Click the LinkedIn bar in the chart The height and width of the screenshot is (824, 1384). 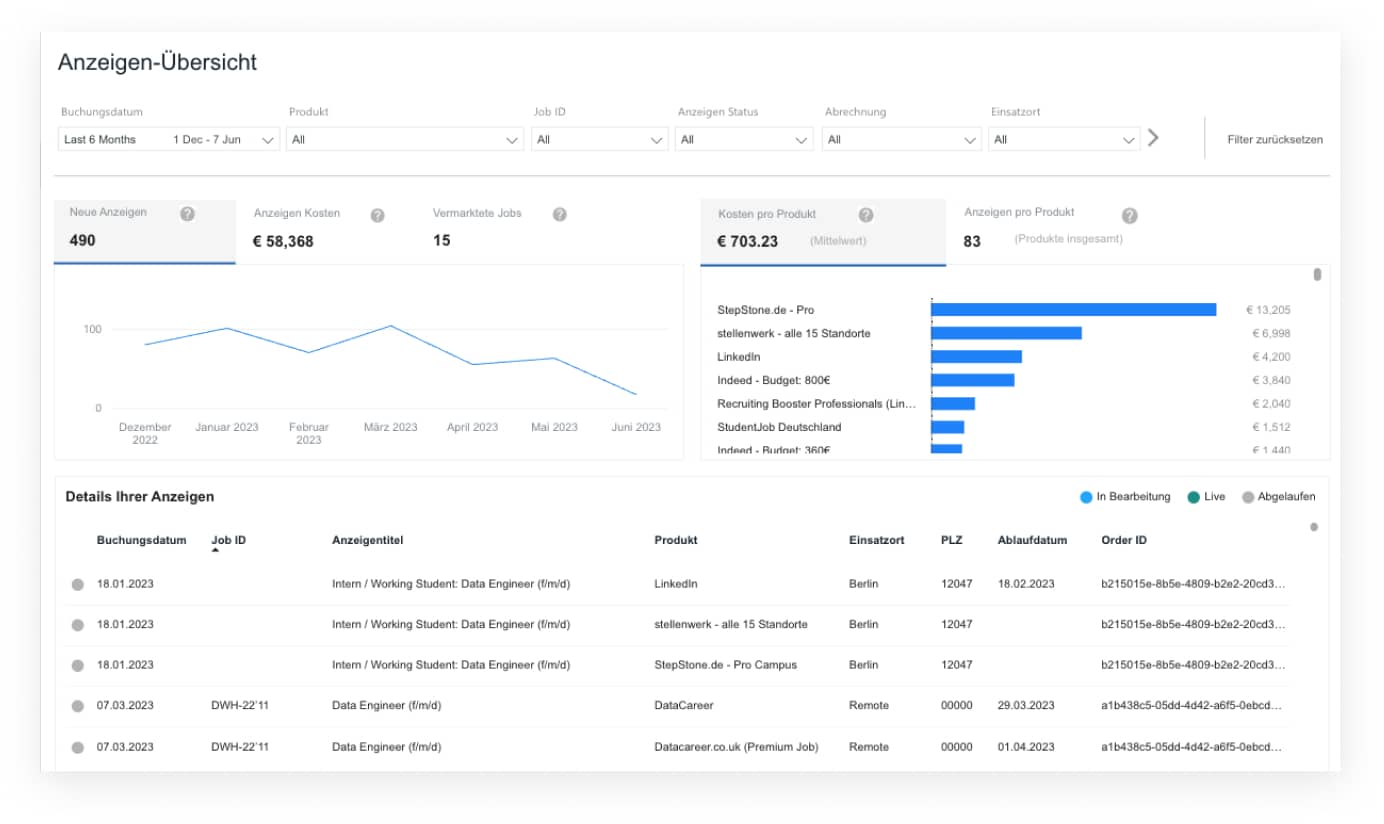click(x=976, y=357)
